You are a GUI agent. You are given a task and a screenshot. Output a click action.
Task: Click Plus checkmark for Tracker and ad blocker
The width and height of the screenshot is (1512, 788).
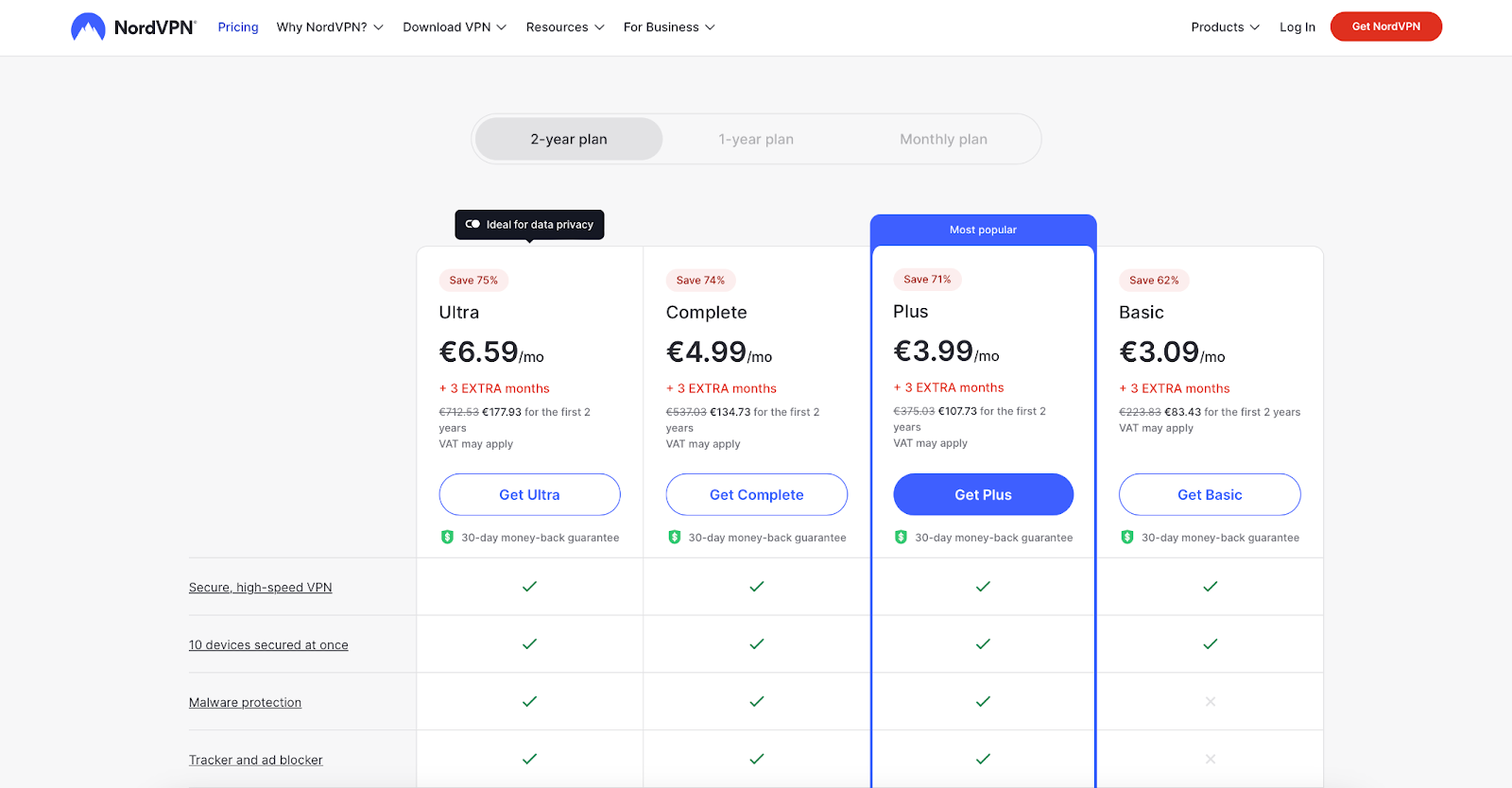(x=983, y=760)
